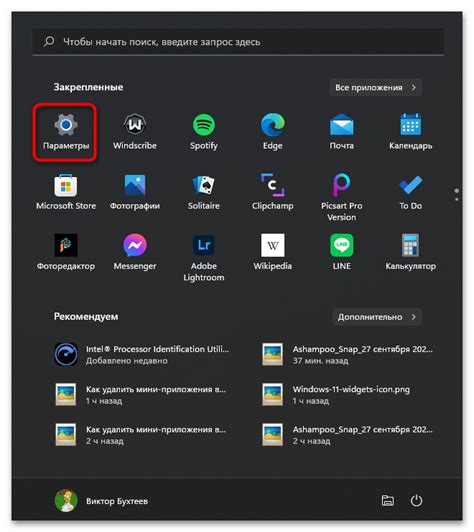Launch Microsoft Edge browser
This screenshot has height=532, width=474.
click(x=272, y=132)
